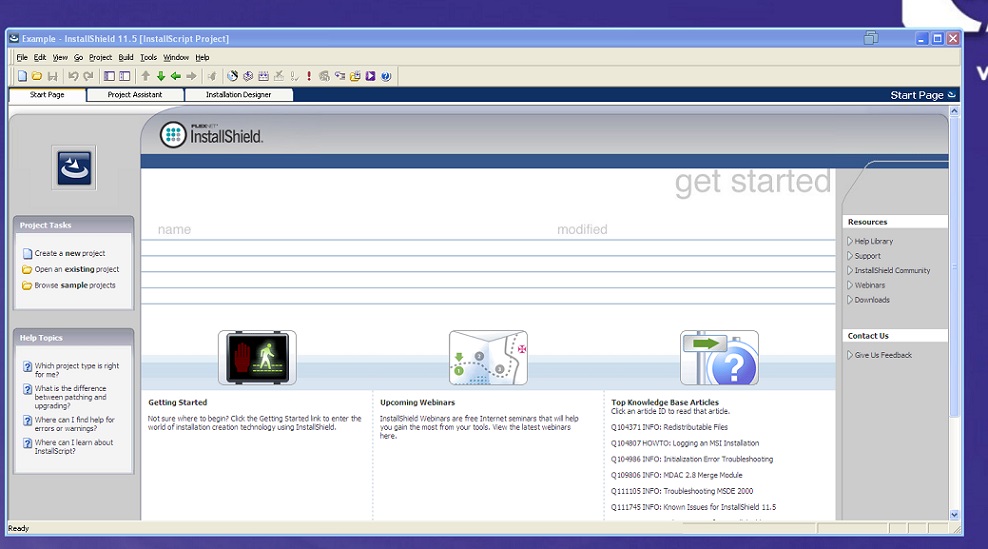Open the Build menu
988x549 pixels.
[126, 57]
